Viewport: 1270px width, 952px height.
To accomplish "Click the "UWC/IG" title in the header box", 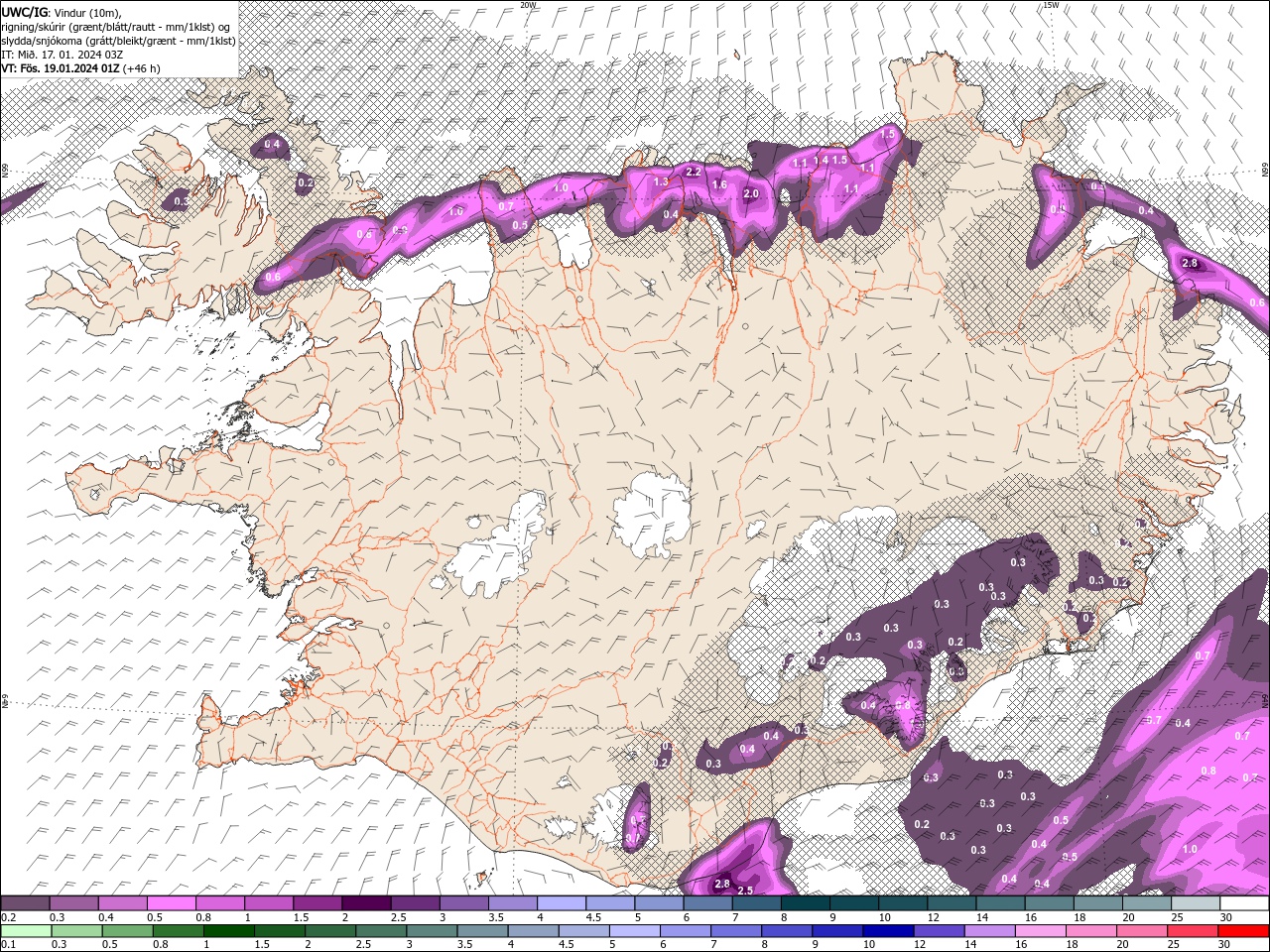I will [25, 12].
